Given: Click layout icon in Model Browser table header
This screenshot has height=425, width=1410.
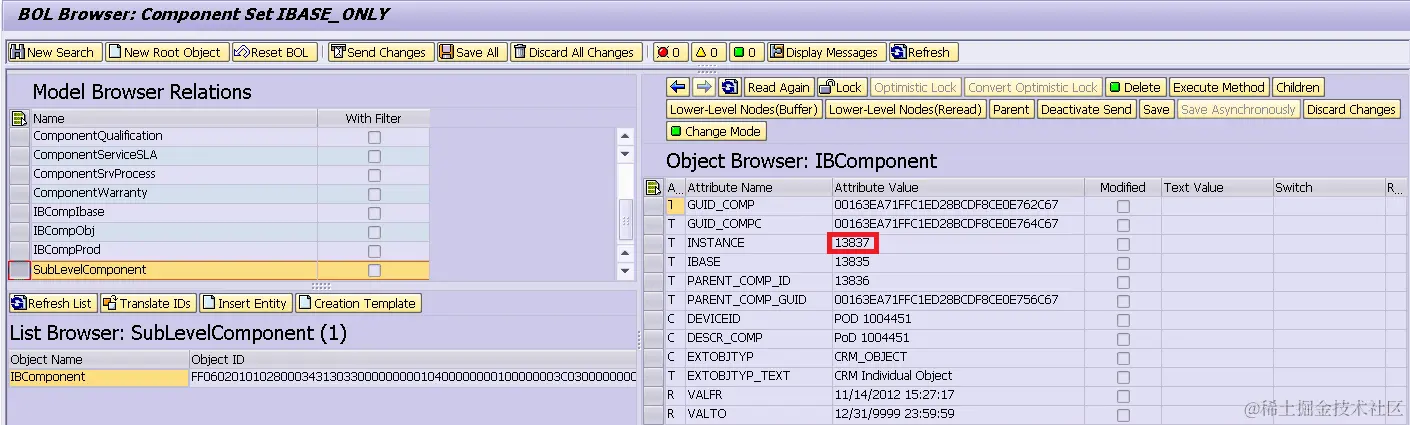Looking at the screenshot, I should 19,118.
